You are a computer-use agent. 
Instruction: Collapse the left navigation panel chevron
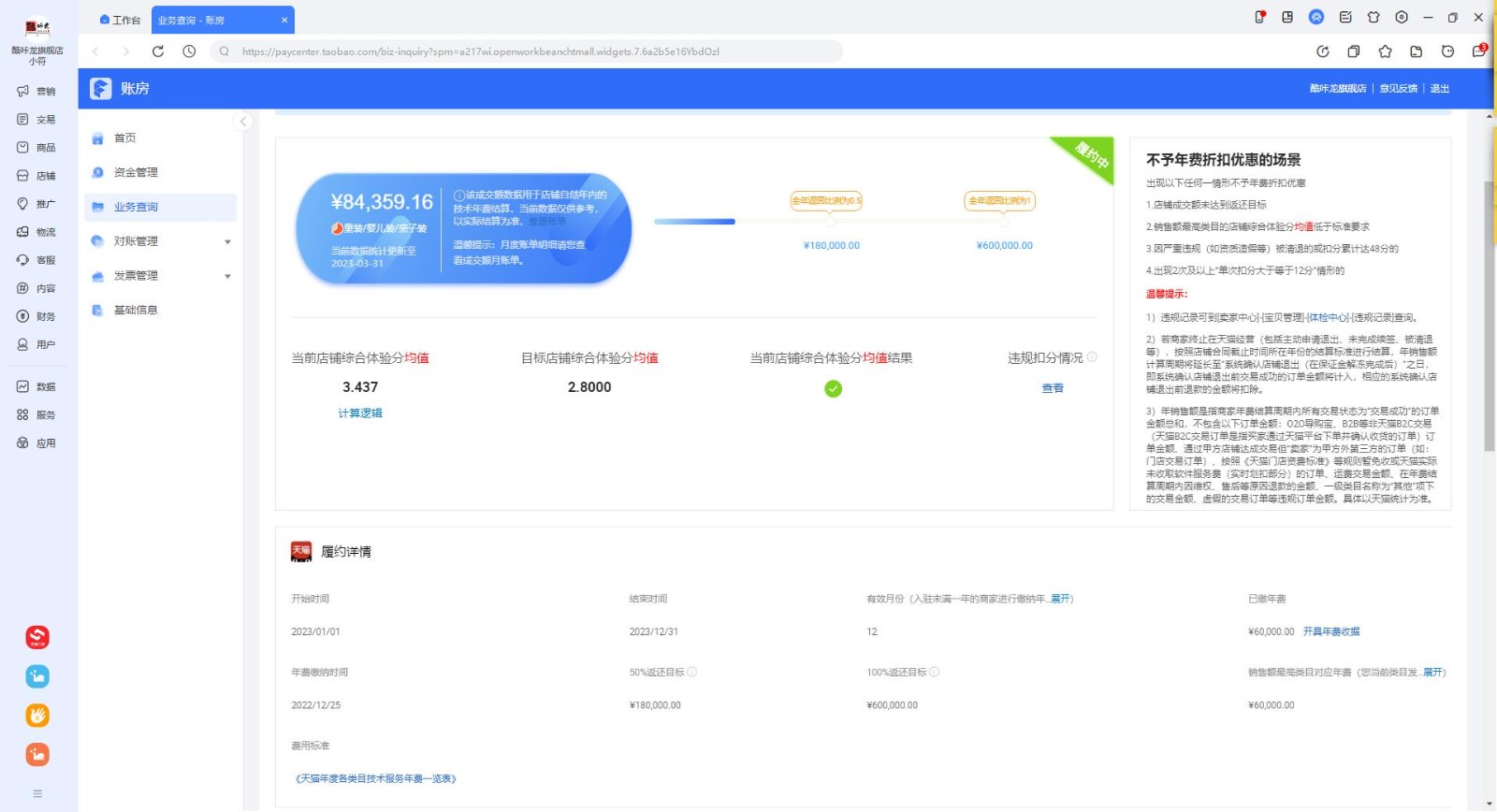pyautogui.click(x=243, y=122)
